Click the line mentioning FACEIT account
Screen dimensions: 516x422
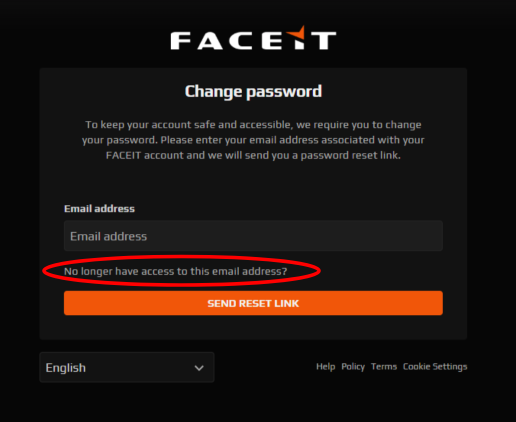pyautogui.click(x=253, y=155)
